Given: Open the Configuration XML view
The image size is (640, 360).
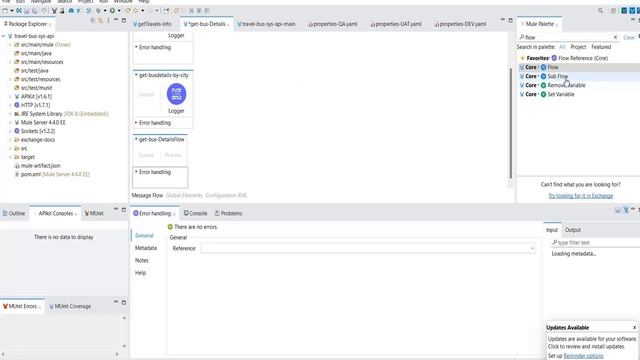Looking at the screenshot, I should (x=226, y=196).
